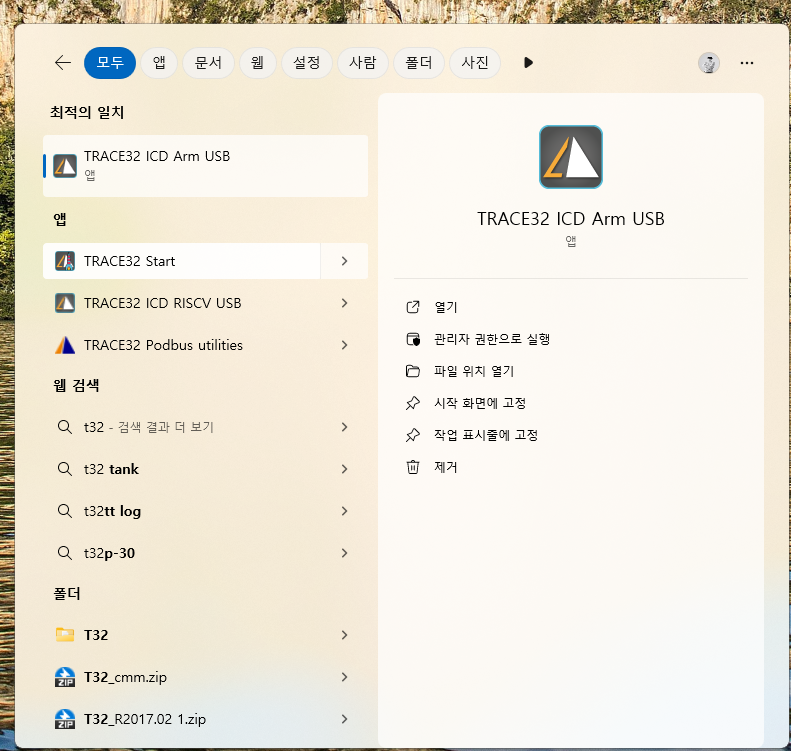Expand TRACE32 ICD RISCV USB chevron
Image resolution: width=791 pixels, height=751 pixels.
coord(344,303)
